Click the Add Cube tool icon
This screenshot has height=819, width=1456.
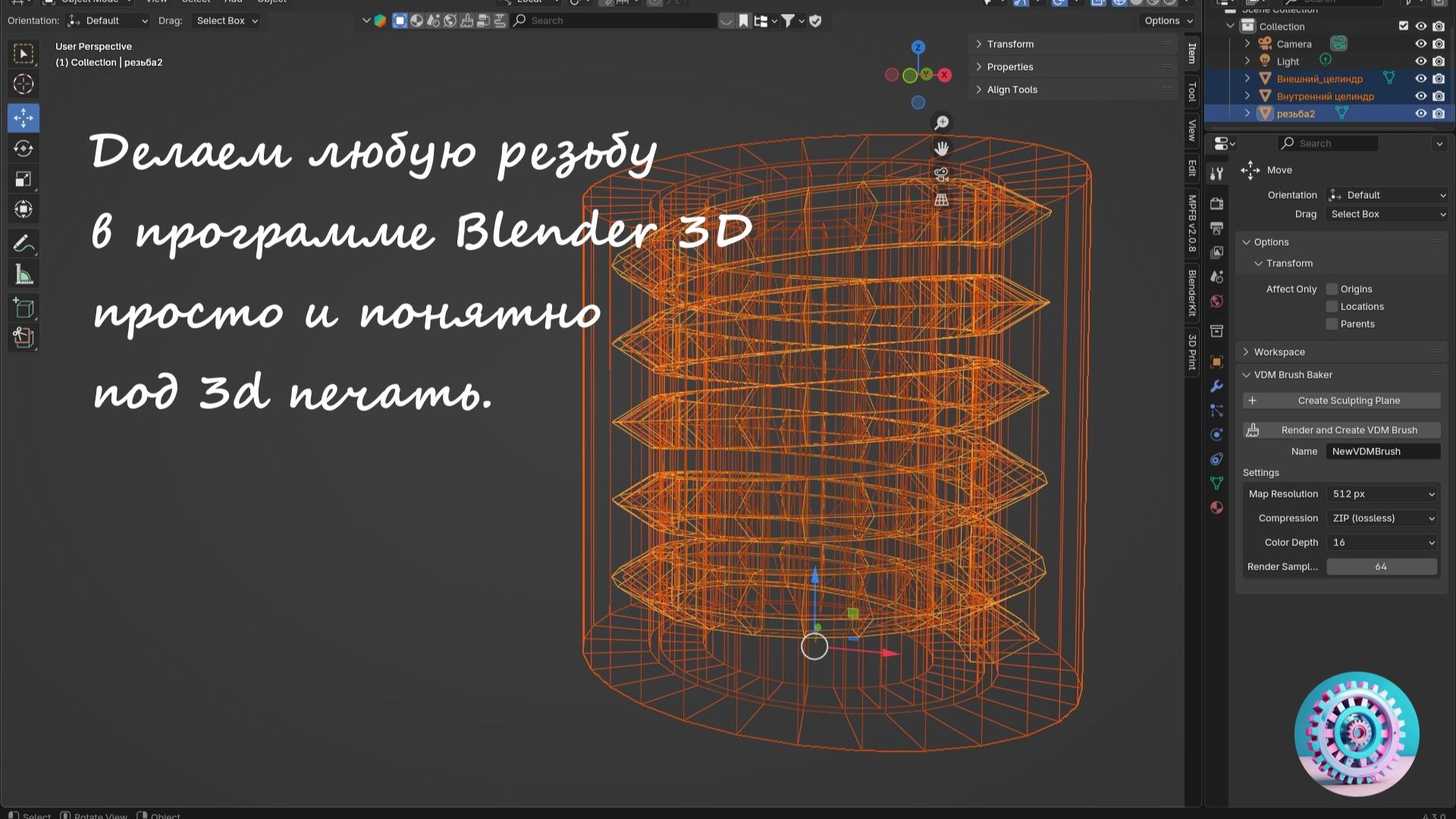[24, 308]
